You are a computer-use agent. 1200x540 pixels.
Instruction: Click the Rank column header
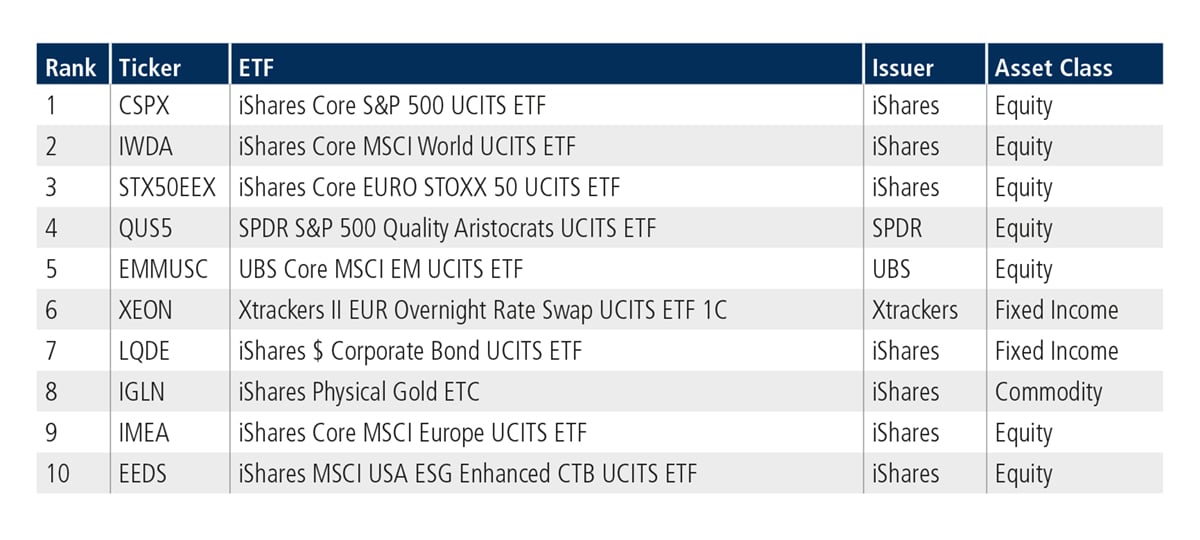(71, 68)
